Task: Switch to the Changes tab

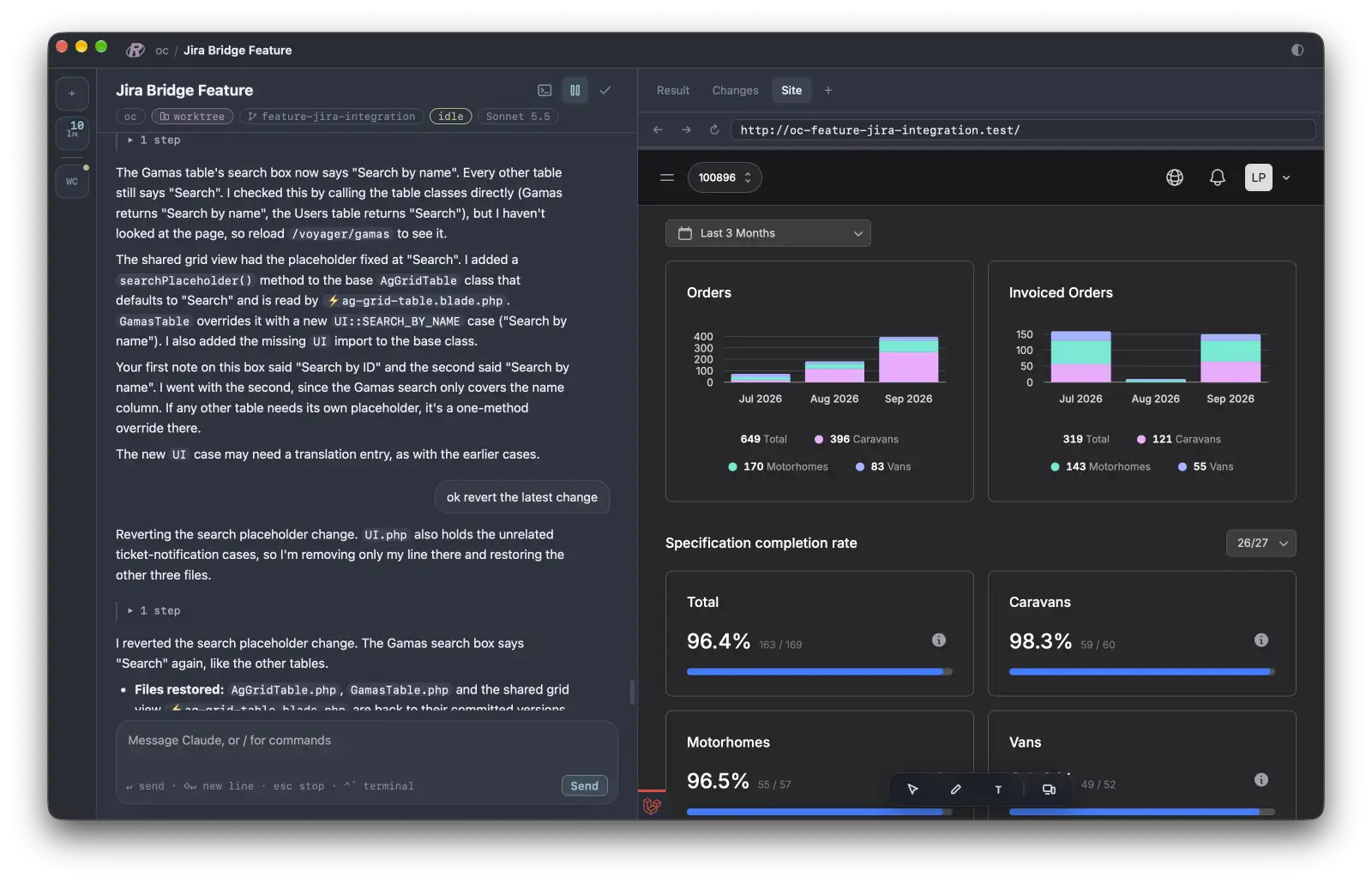Action: [735, 90]
